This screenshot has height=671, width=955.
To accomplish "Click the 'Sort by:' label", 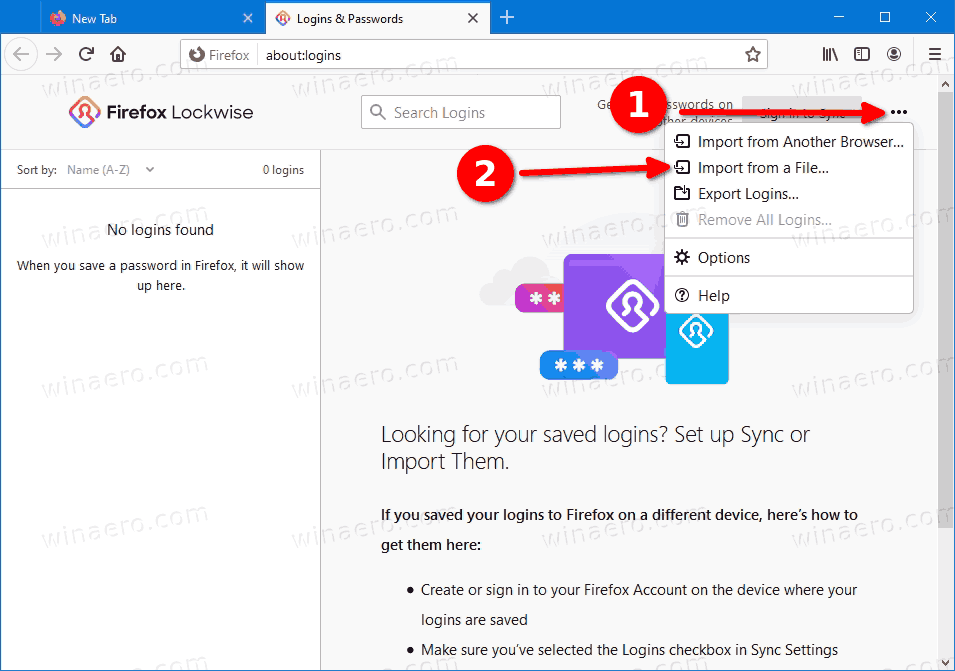I will 37,170.
